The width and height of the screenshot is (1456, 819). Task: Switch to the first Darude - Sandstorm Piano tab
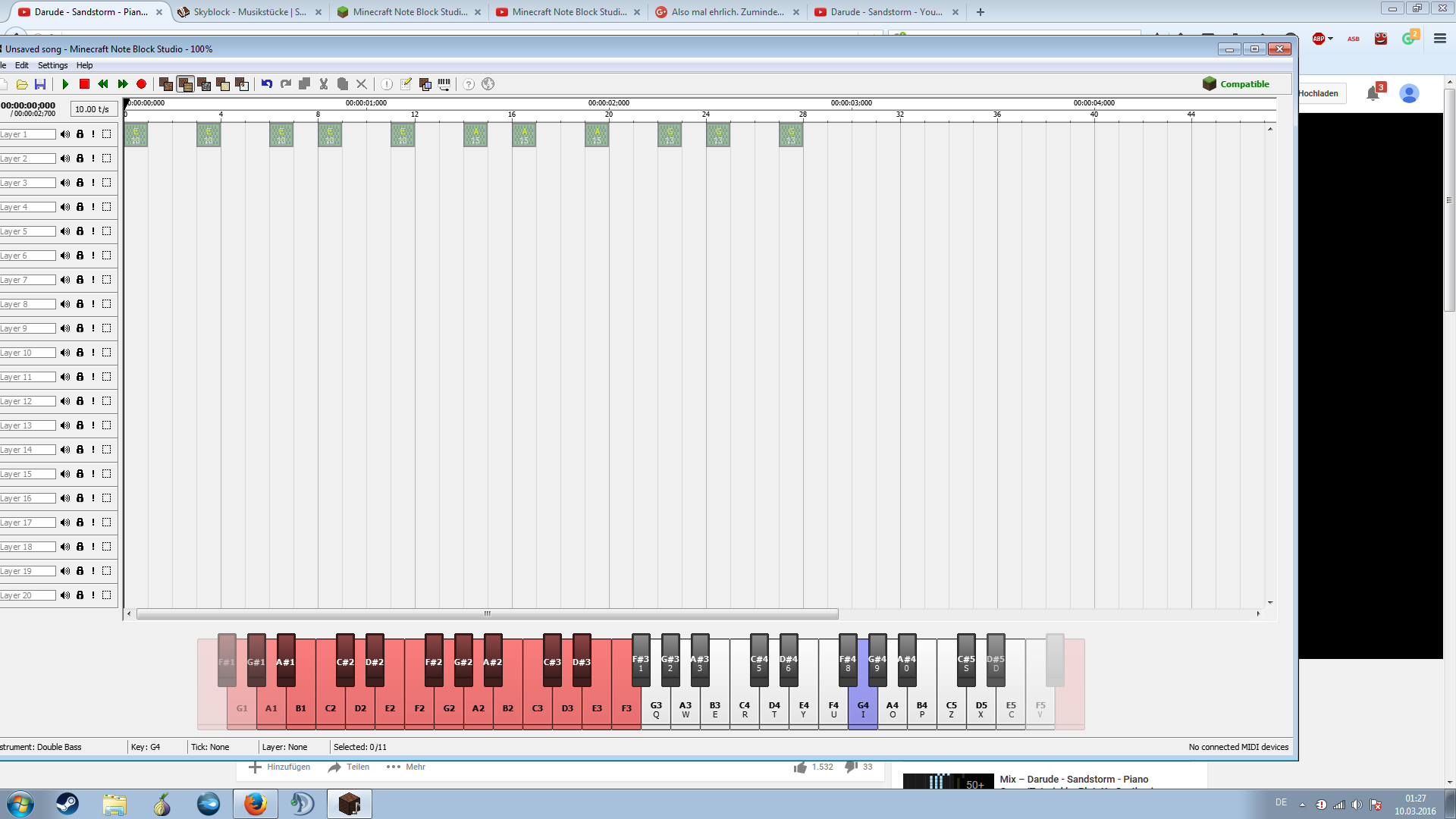(x=89, y=12)
